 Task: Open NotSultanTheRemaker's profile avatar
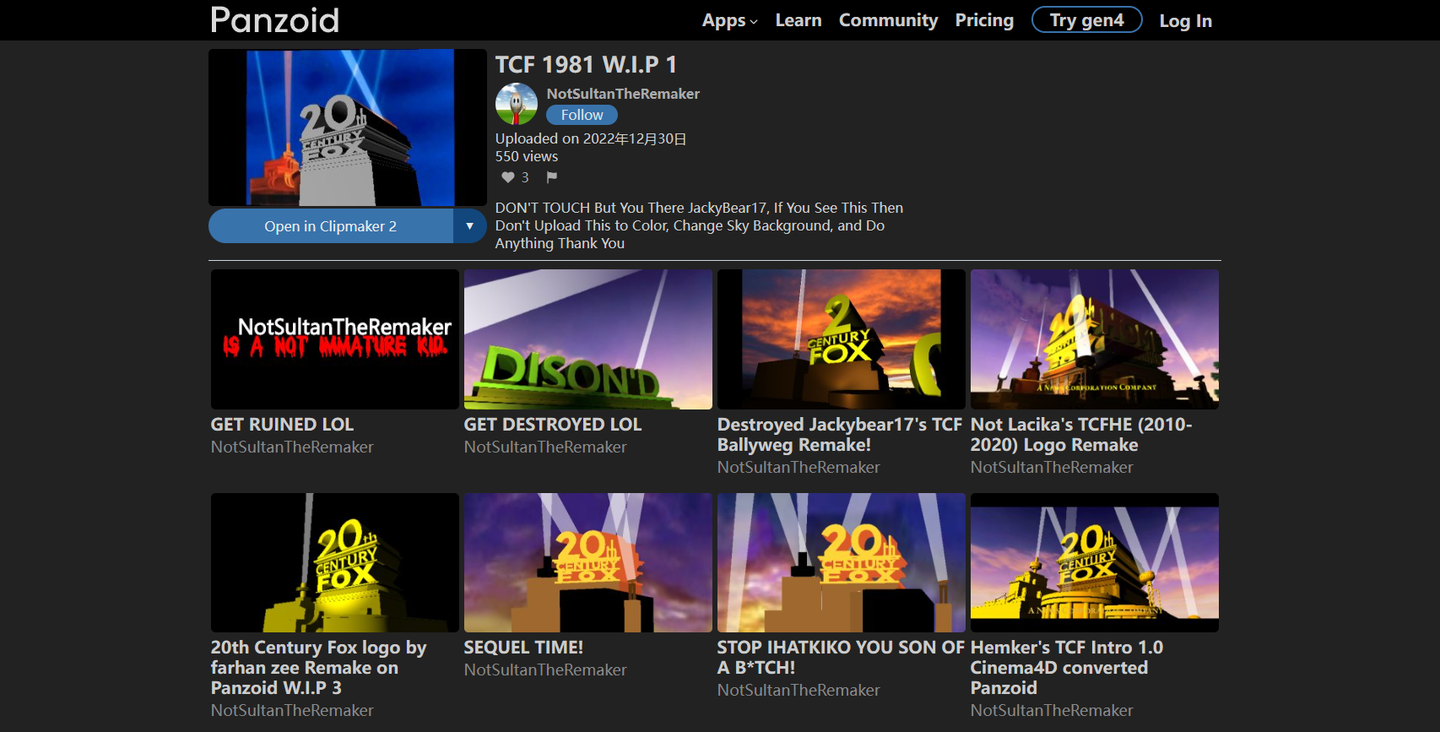tap(516, 104)
